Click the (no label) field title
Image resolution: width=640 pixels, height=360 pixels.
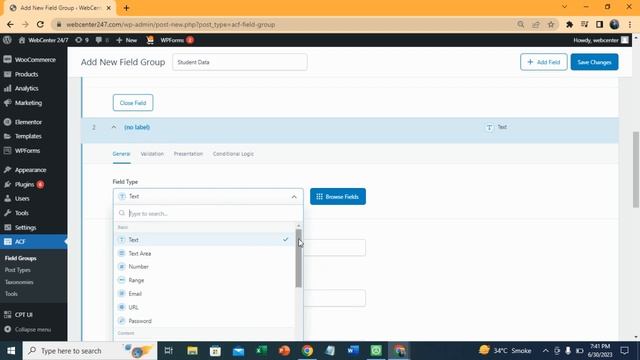click(x=137, y=127)
